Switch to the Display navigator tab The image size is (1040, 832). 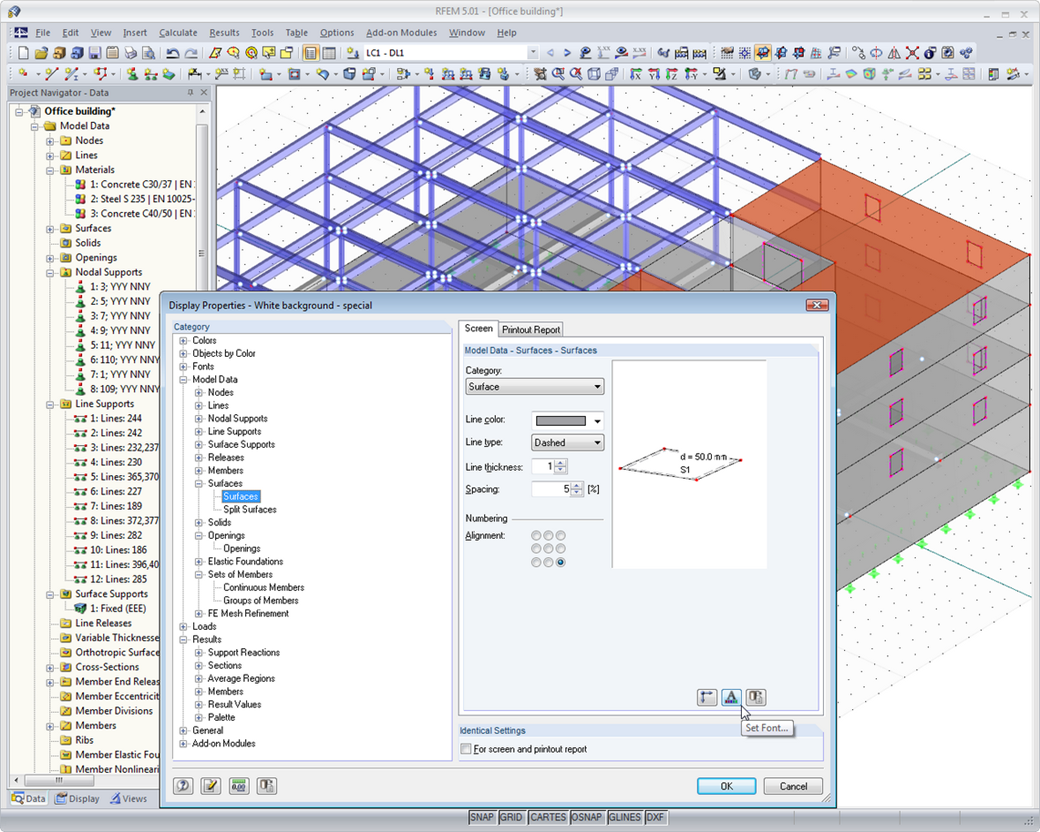click(x=78, y=799)
